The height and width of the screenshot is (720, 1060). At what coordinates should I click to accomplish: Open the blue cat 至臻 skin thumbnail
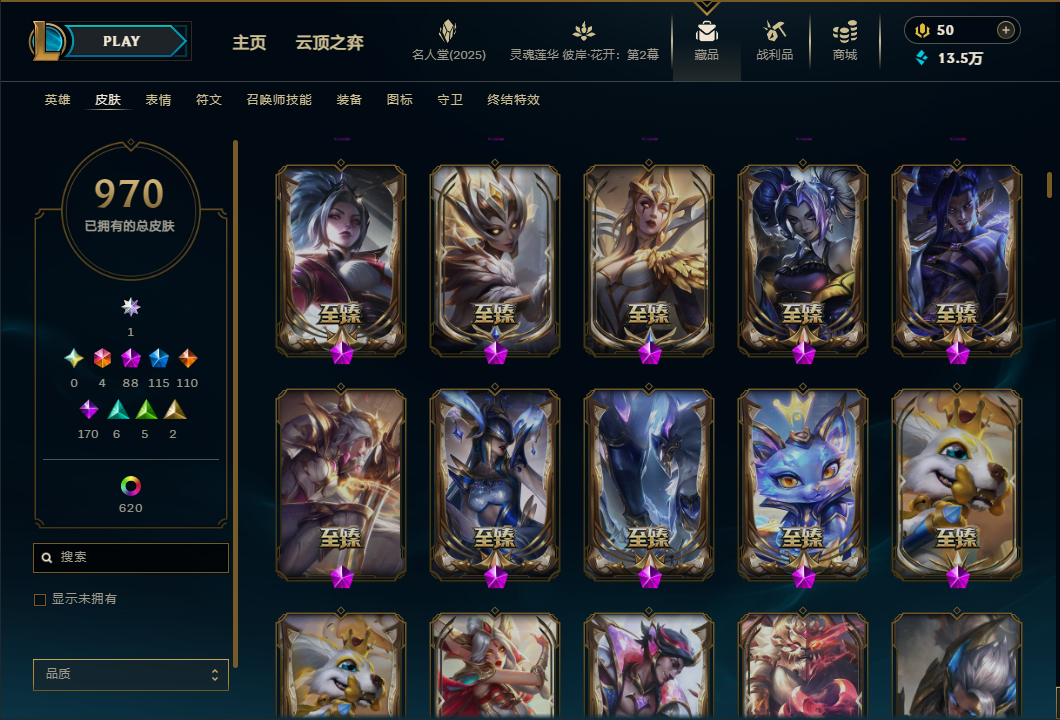802,484
